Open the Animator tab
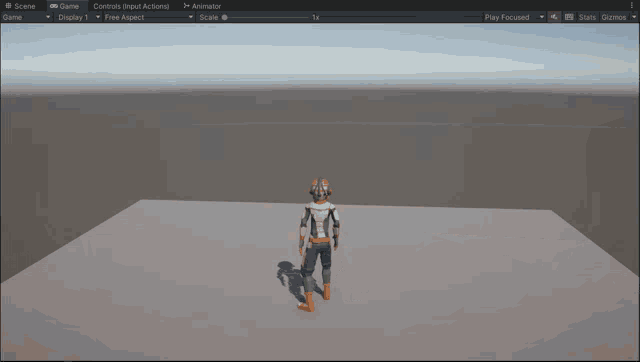Screen dimensions: 640x362 coord(202,6)
